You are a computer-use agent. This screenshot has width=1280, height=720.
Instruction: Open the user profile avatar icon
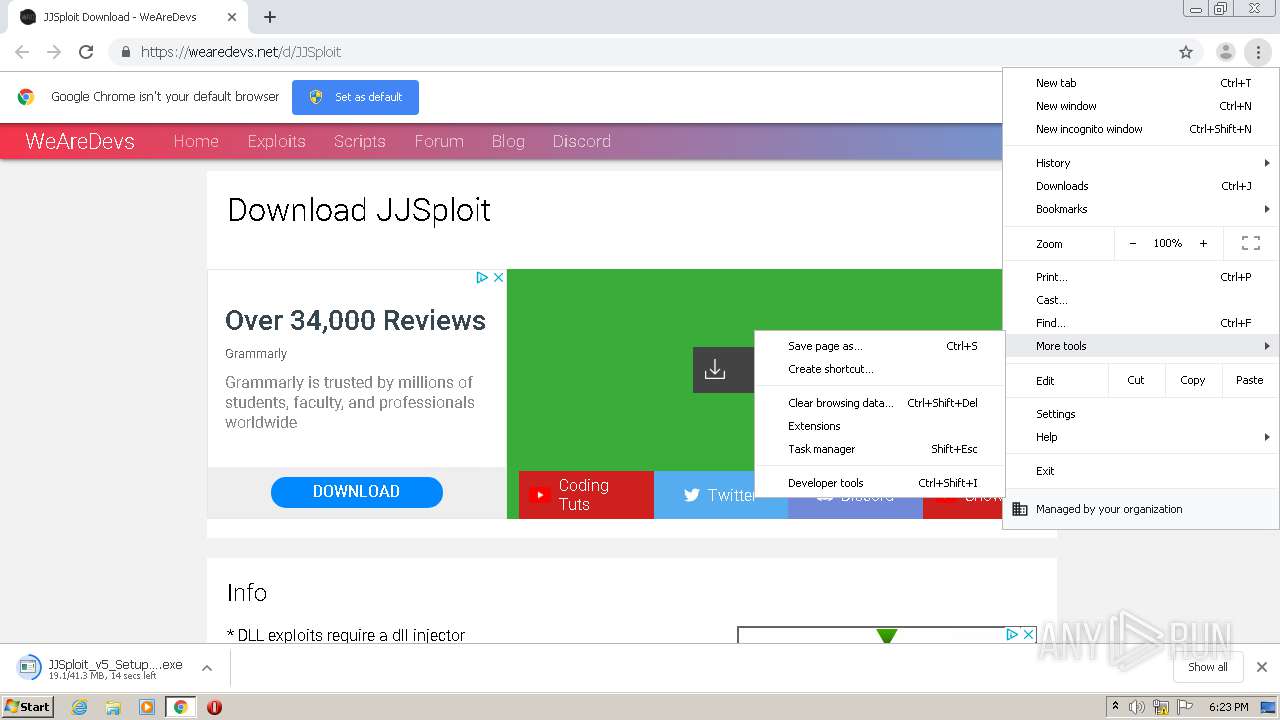click(1225, 52)
